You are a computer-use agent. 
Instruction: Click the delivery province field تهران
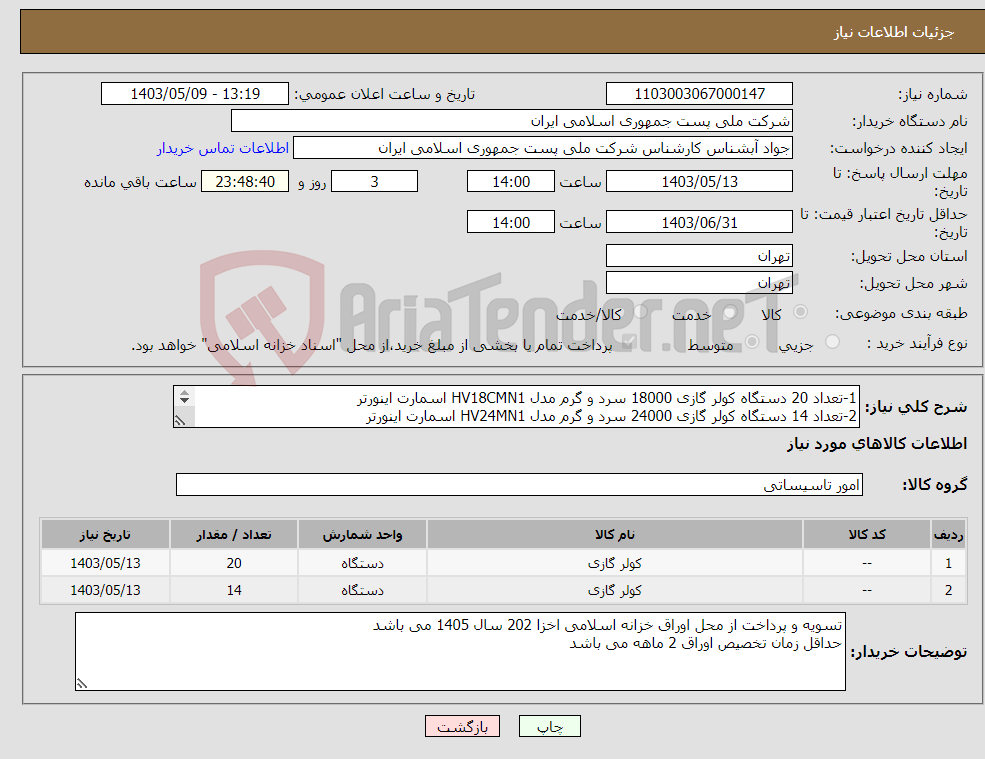pyautogui.click(x=699, y=256)
